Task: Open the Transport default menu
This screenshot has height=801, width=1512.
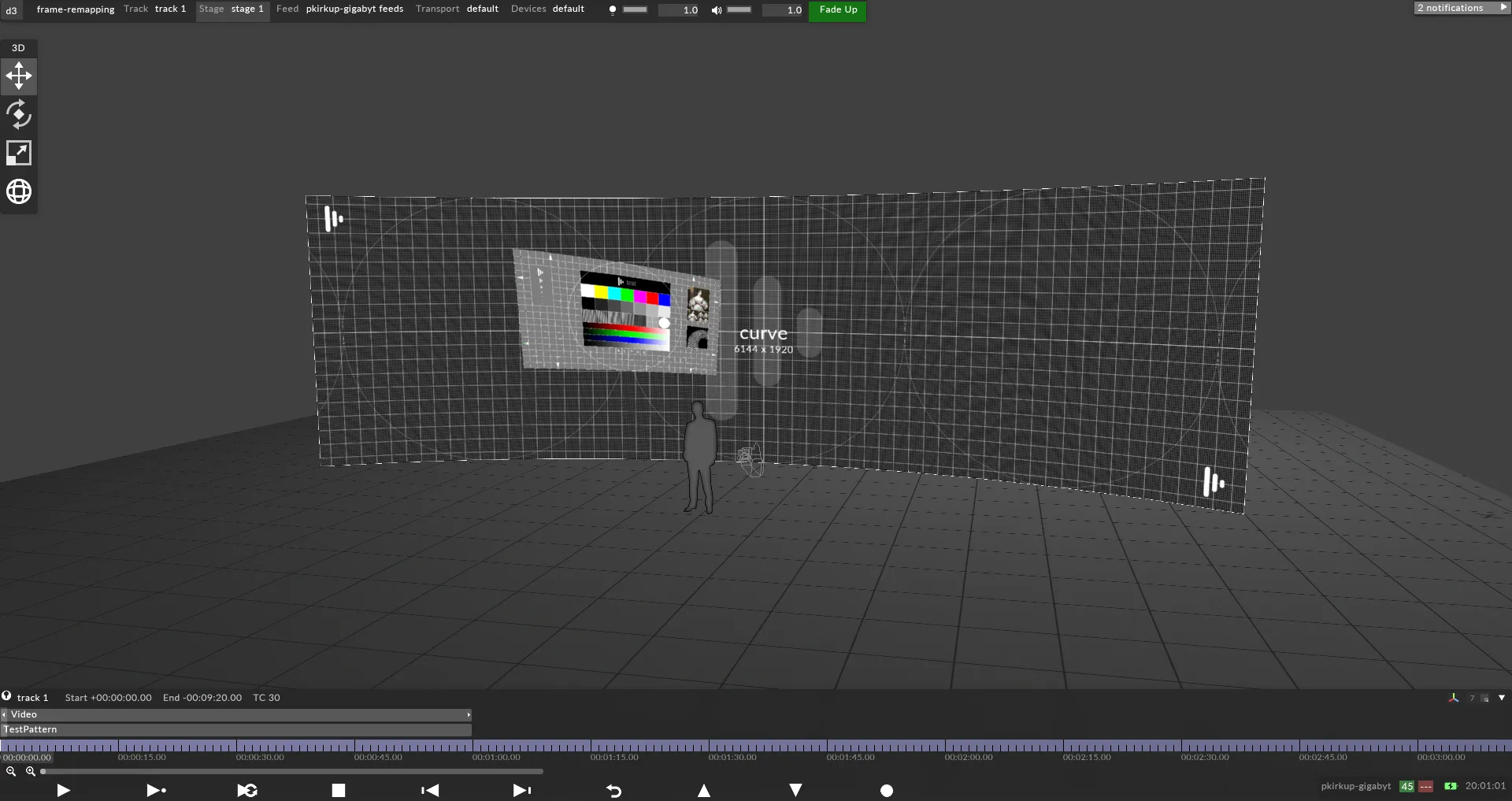Action: pos(458,9)
